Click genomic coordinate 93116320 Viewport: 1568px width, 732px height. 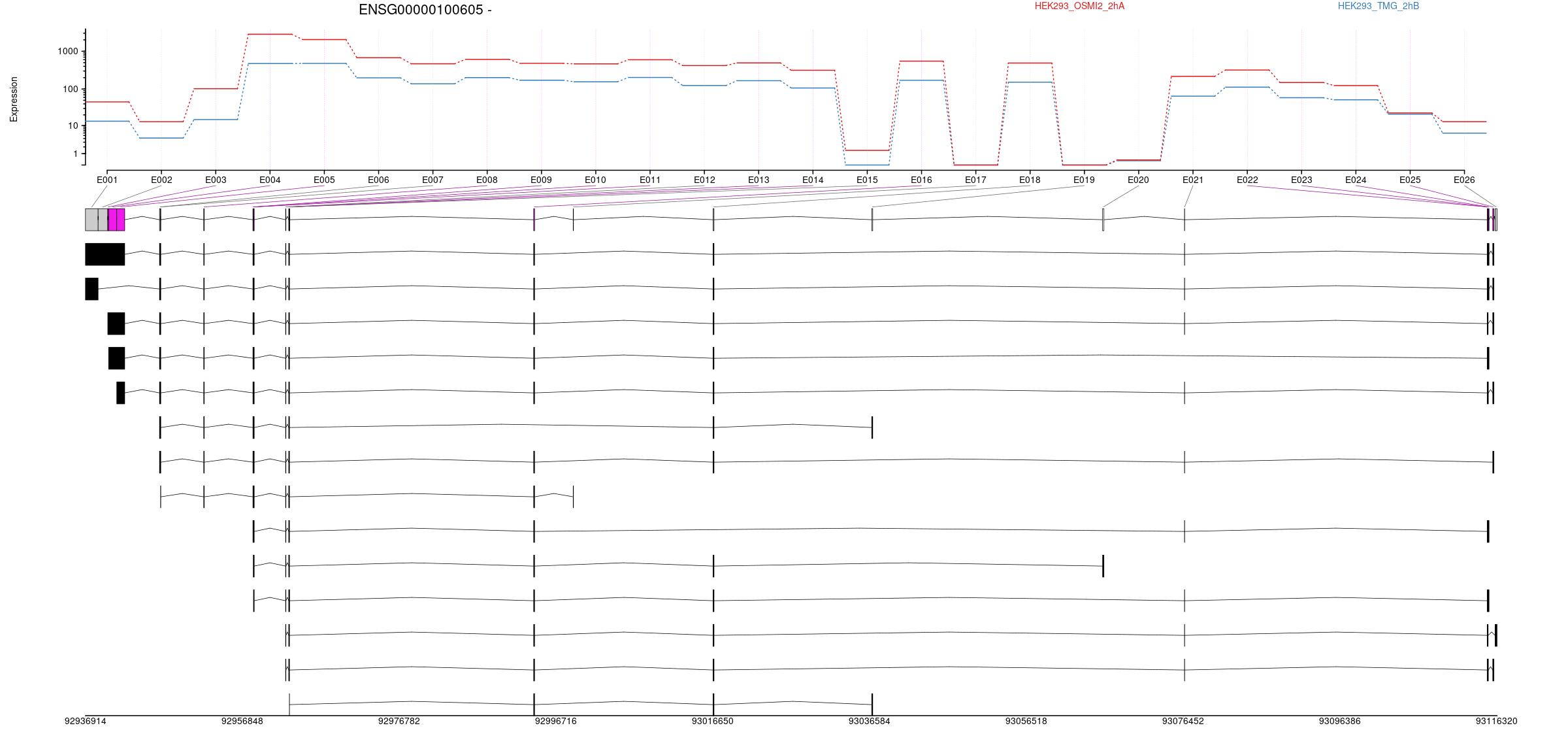(x=1496, y=722)
